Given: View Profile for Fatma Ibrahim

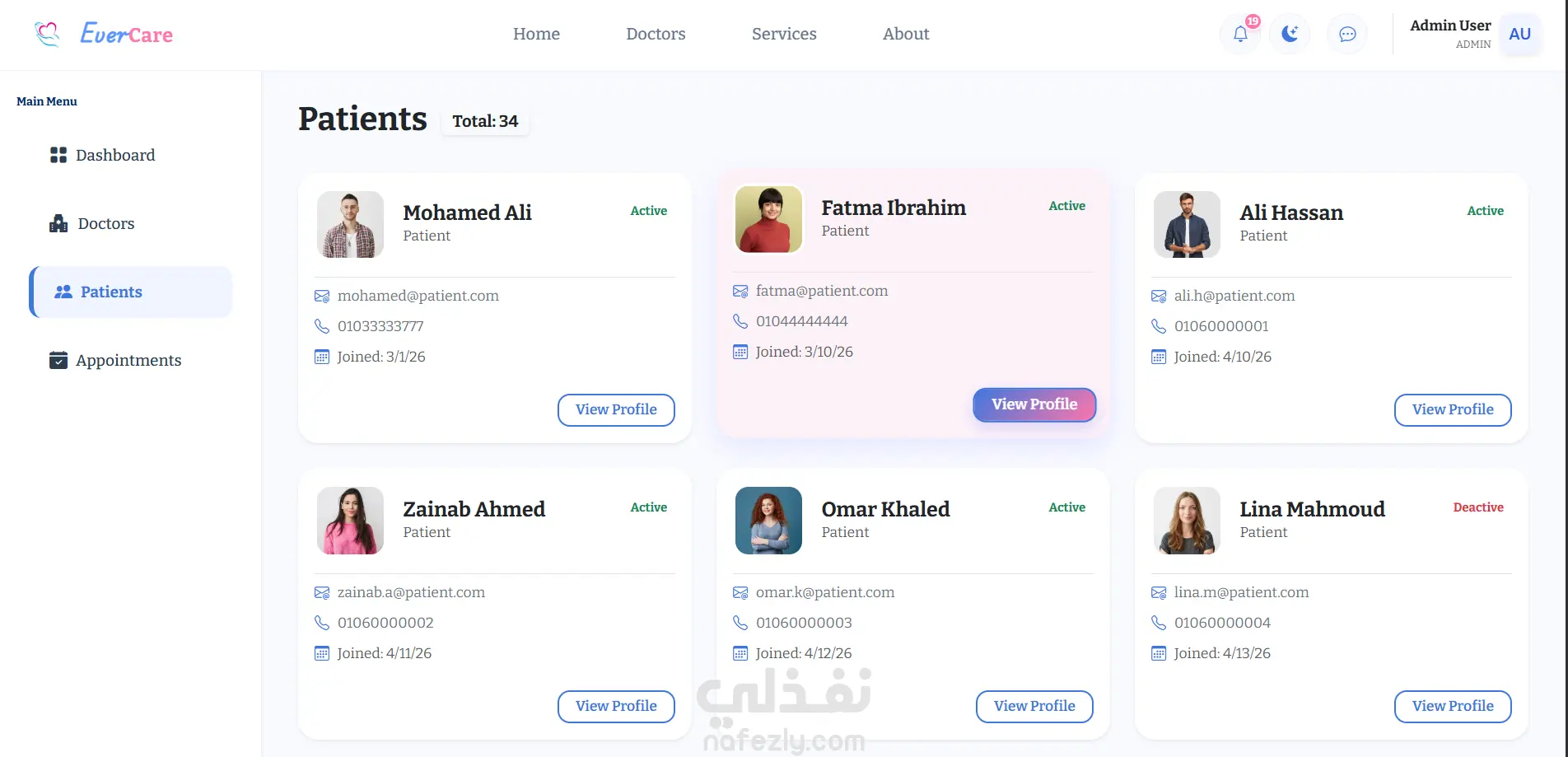Looking at the screenshot, I should coord(1034,404).
